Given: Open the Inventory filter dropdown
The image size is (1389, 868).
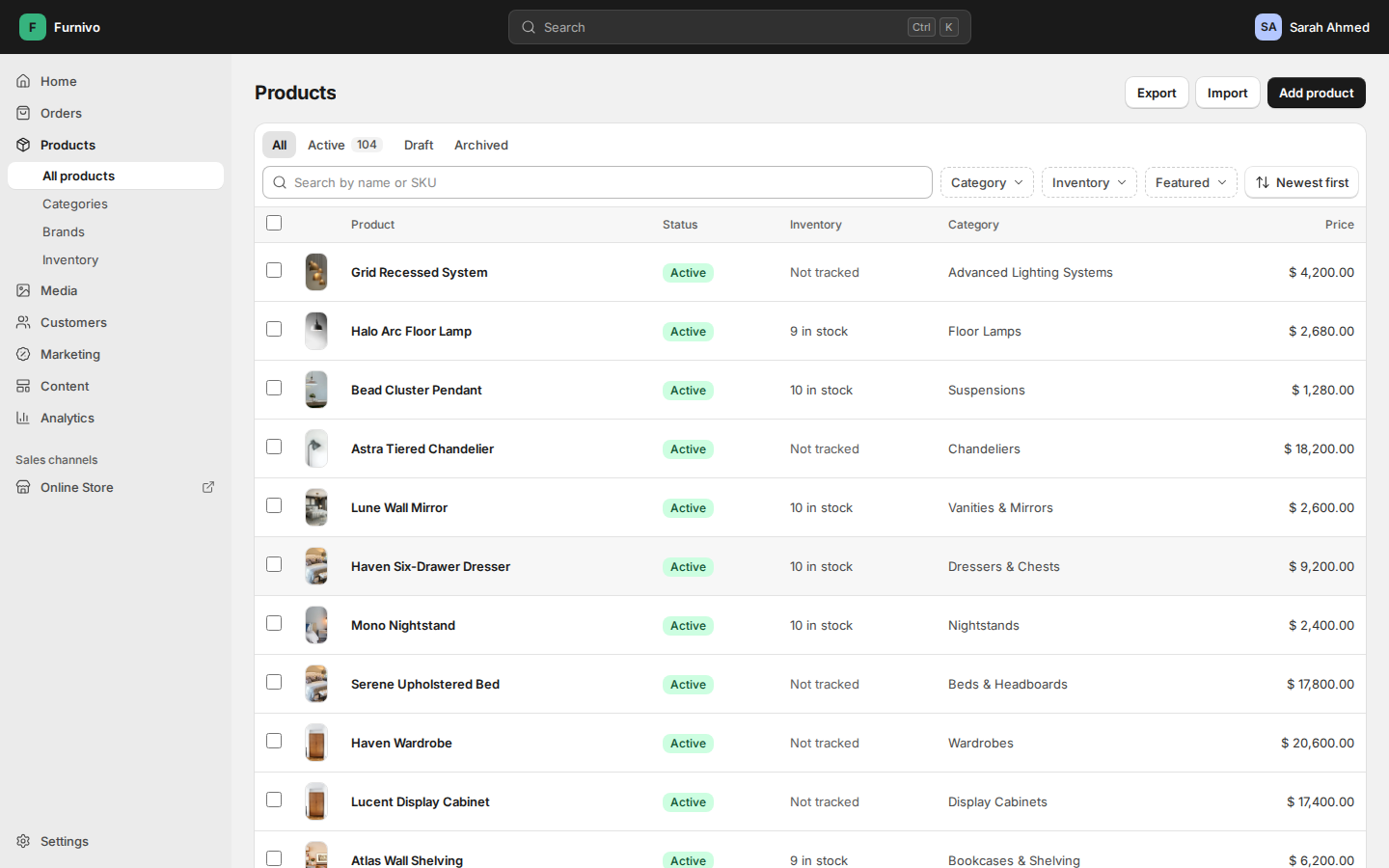Looking at the screenshot, I should click(x=1089, y=182).
